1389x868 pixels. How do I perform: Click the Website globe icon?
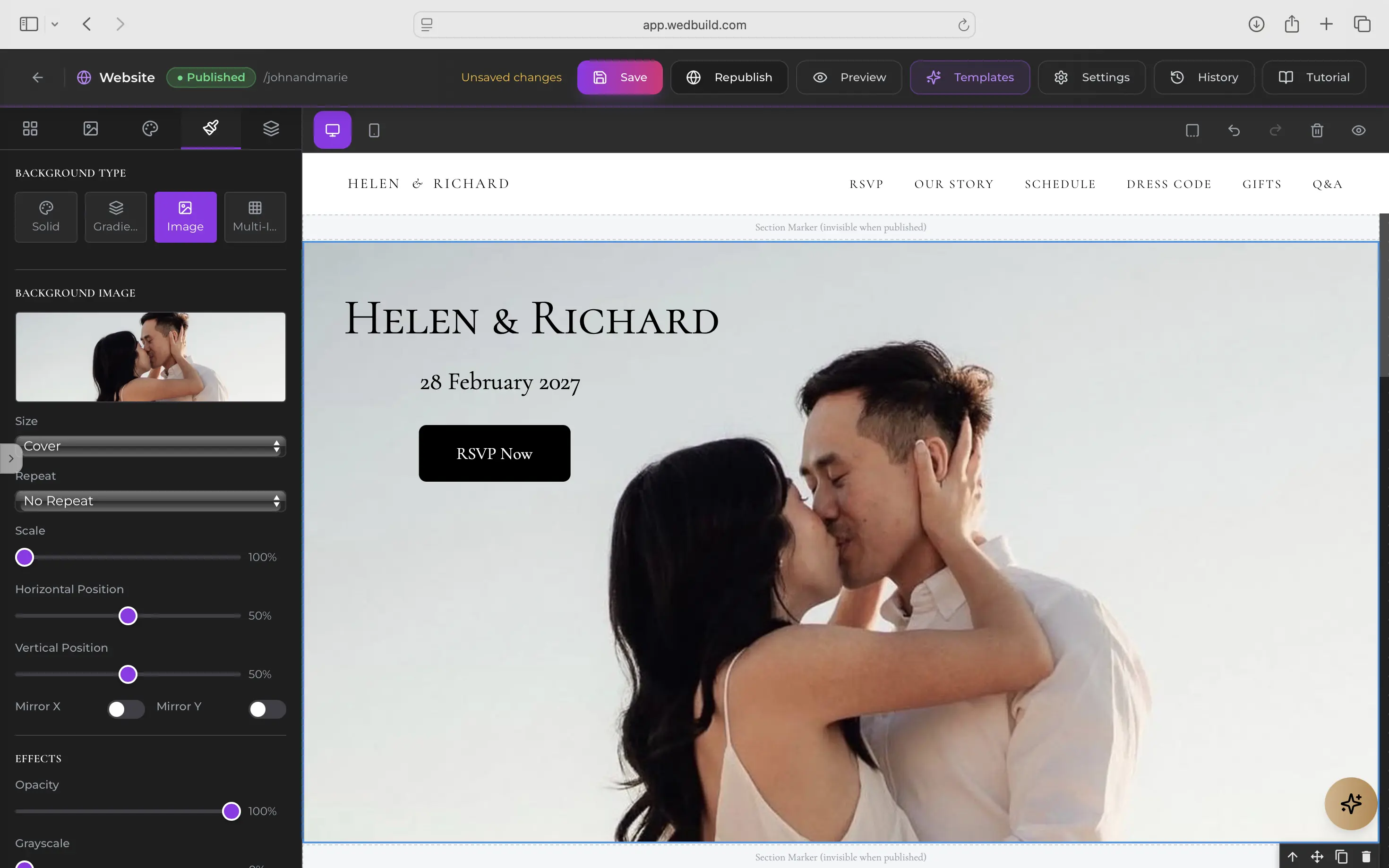pyautogui.click(x=84, y=77)
